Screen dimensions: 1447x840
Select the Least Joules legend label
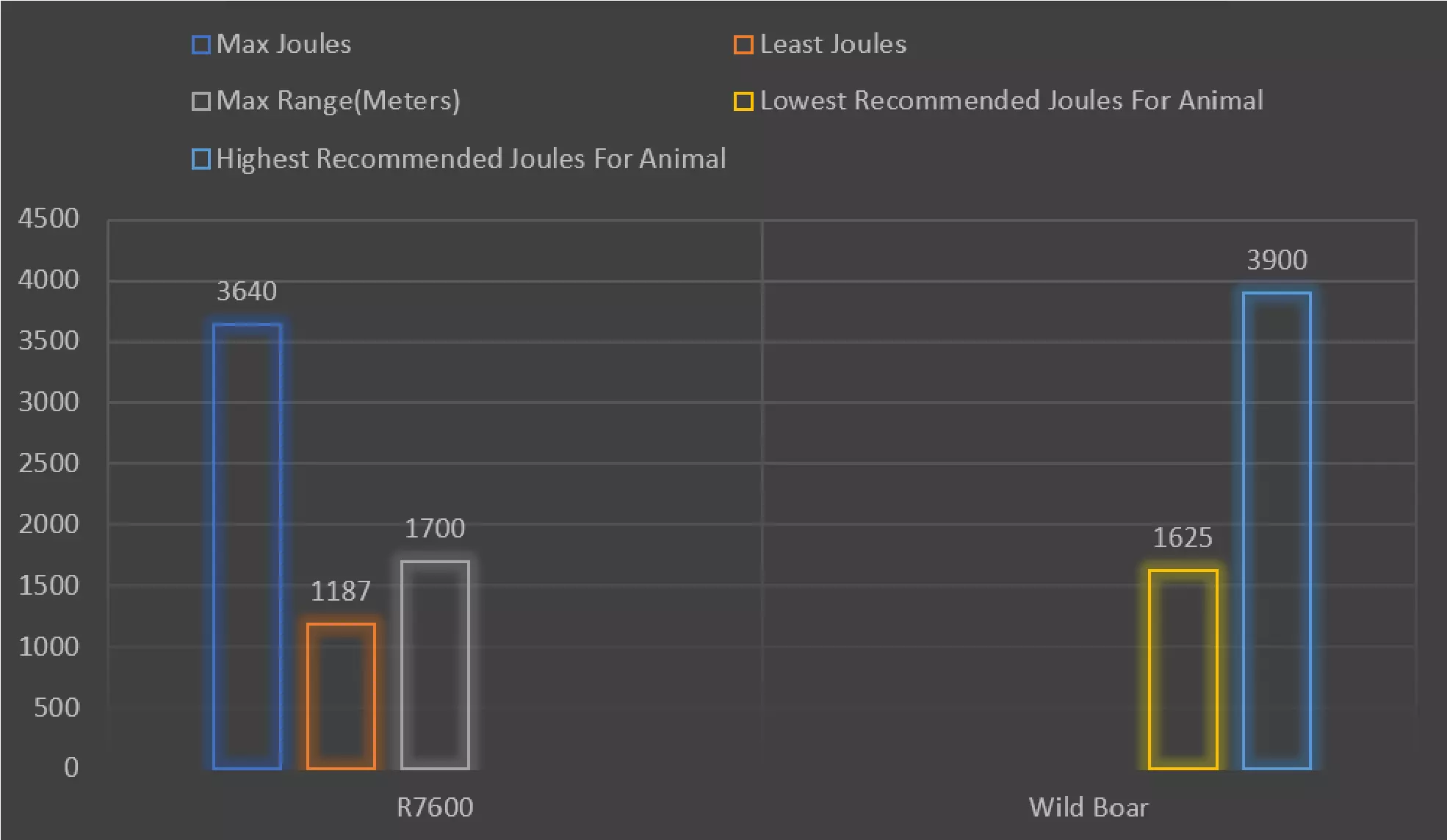tap(833, 44)
